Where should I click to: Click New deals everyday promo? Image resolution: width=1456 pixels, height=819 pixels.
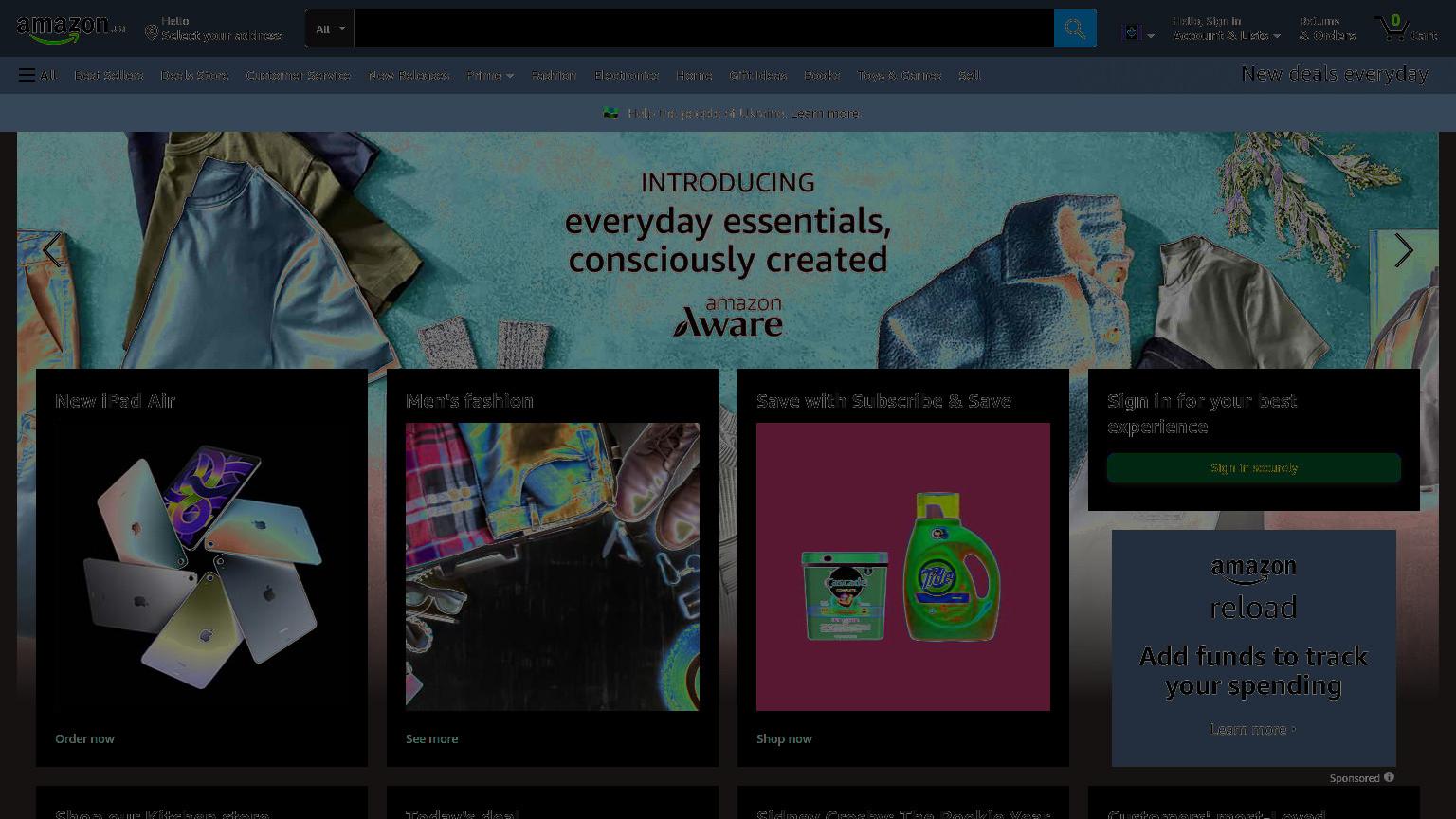tap(1334, 74)
